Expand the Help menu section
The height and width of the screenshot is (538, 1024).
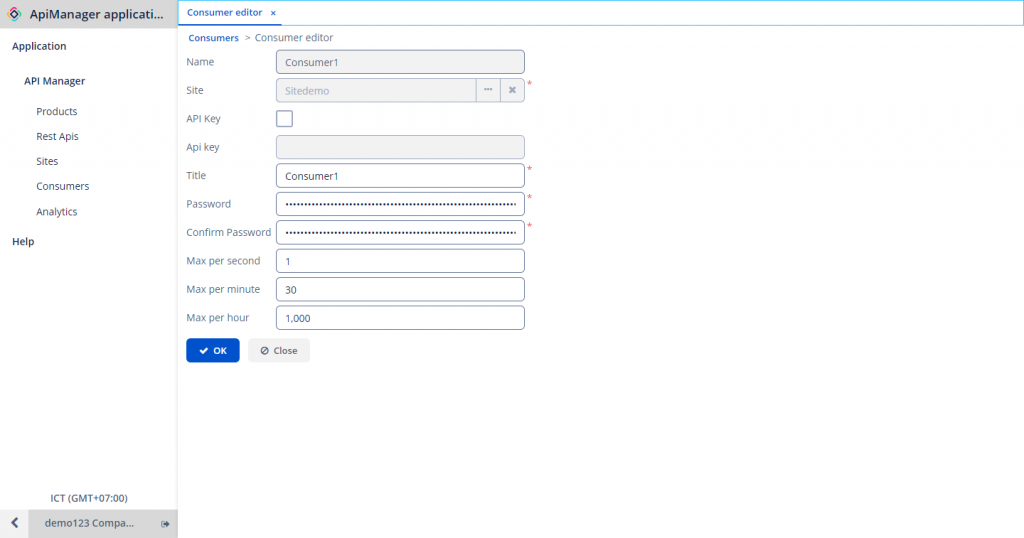click(23, 241)
